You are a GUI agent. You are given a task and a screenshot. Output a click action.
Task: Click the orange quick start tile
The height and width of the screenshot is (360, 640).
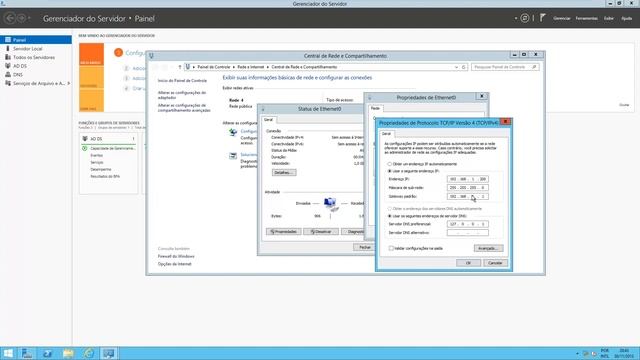[91, 54]
